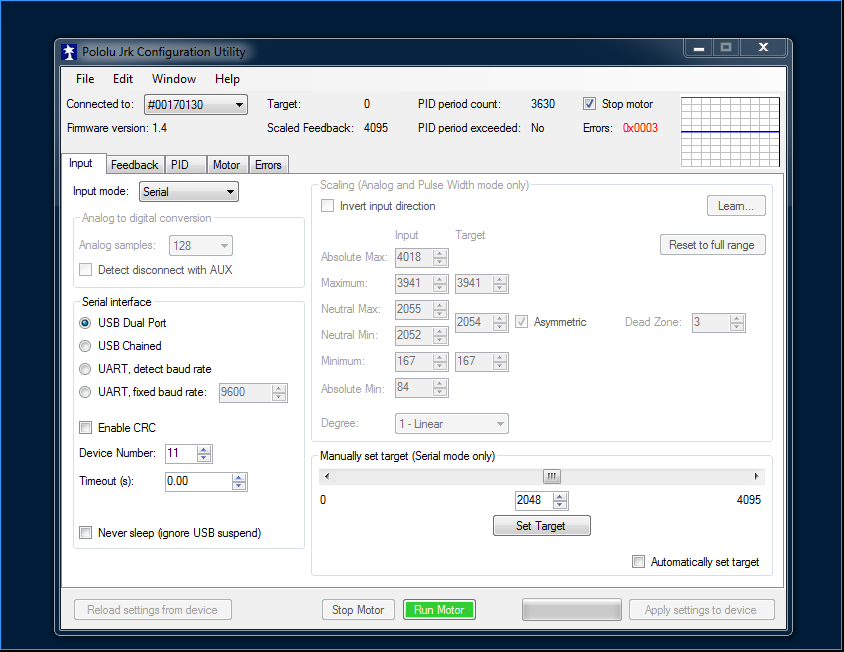The width and height of the screenshot is (844, 652).
Task: Select USB Chained radio button
Action: (x=85, y=346)
